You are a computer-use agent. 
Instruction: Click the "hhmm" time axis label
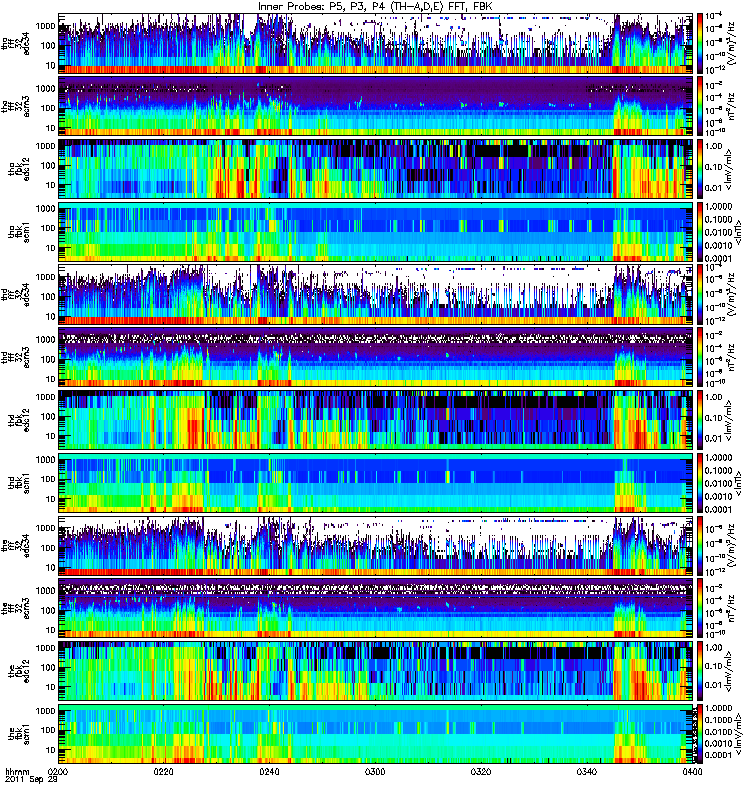pyautogui.click(x=17, y=771)
